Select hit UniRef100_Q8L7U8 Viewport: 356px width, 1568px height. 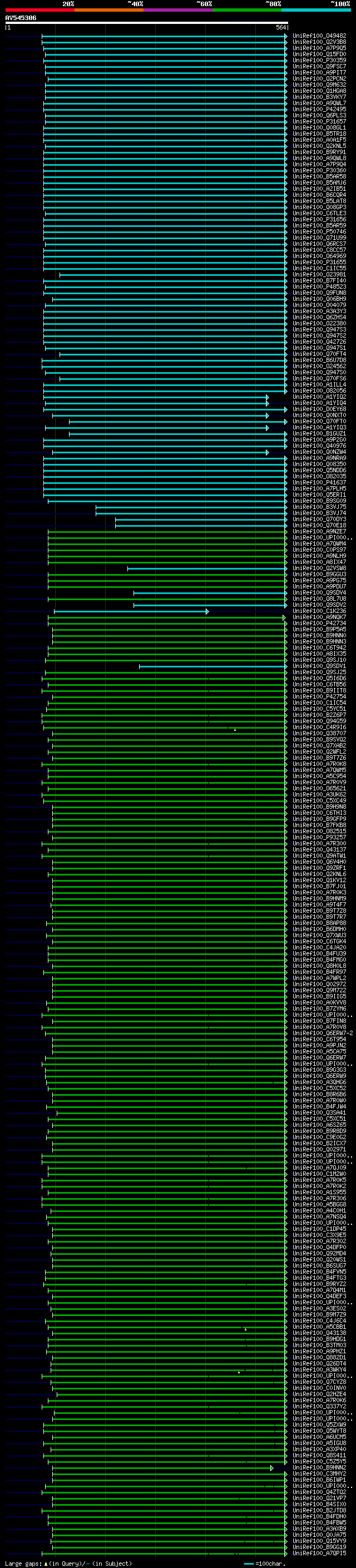pos(319,599)
